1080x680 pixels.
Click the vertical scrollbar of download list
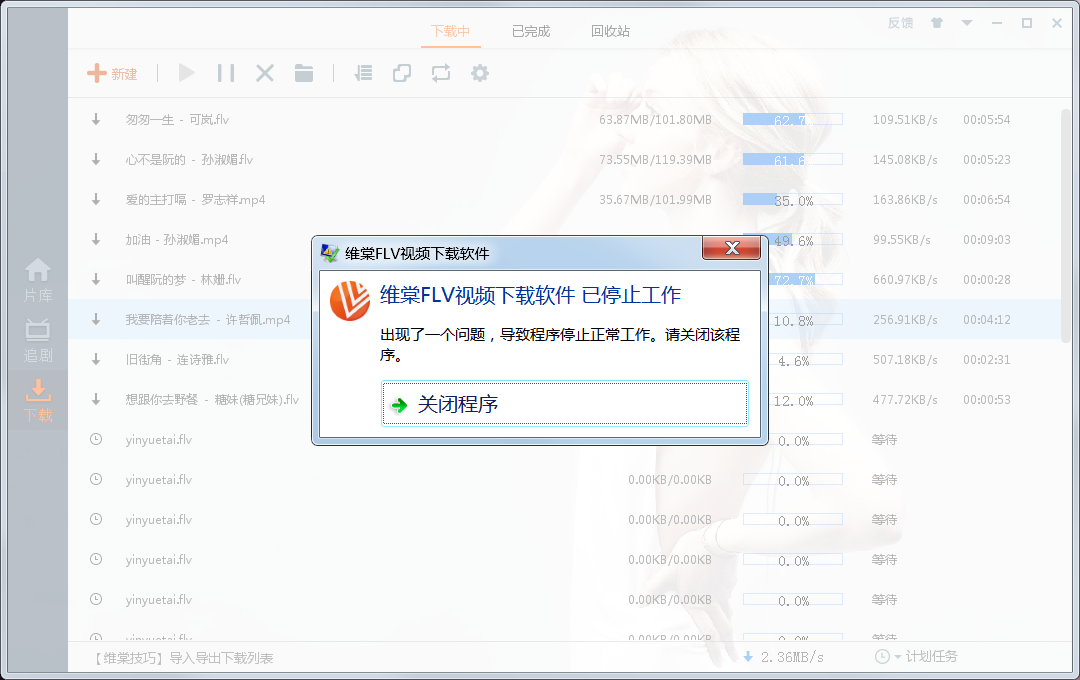[1066, 224]
